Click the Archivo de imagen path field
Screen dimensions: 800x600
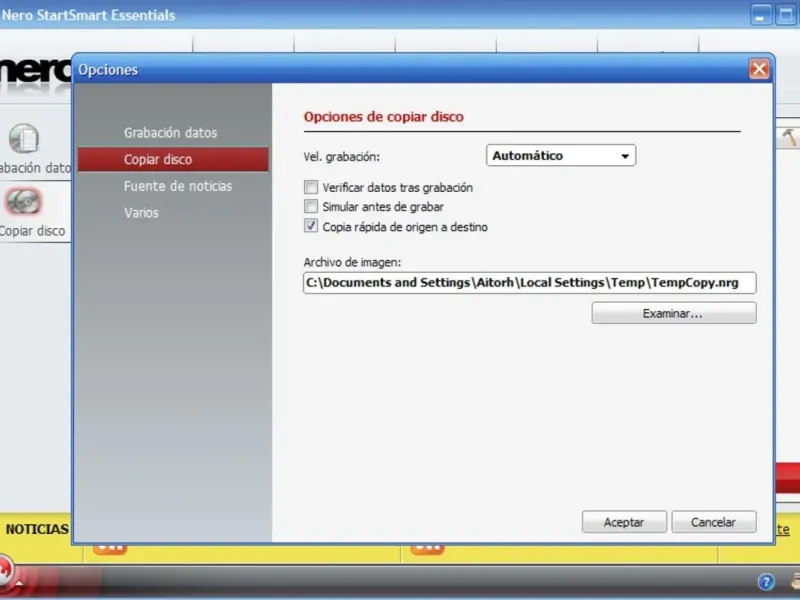[530, 283]
